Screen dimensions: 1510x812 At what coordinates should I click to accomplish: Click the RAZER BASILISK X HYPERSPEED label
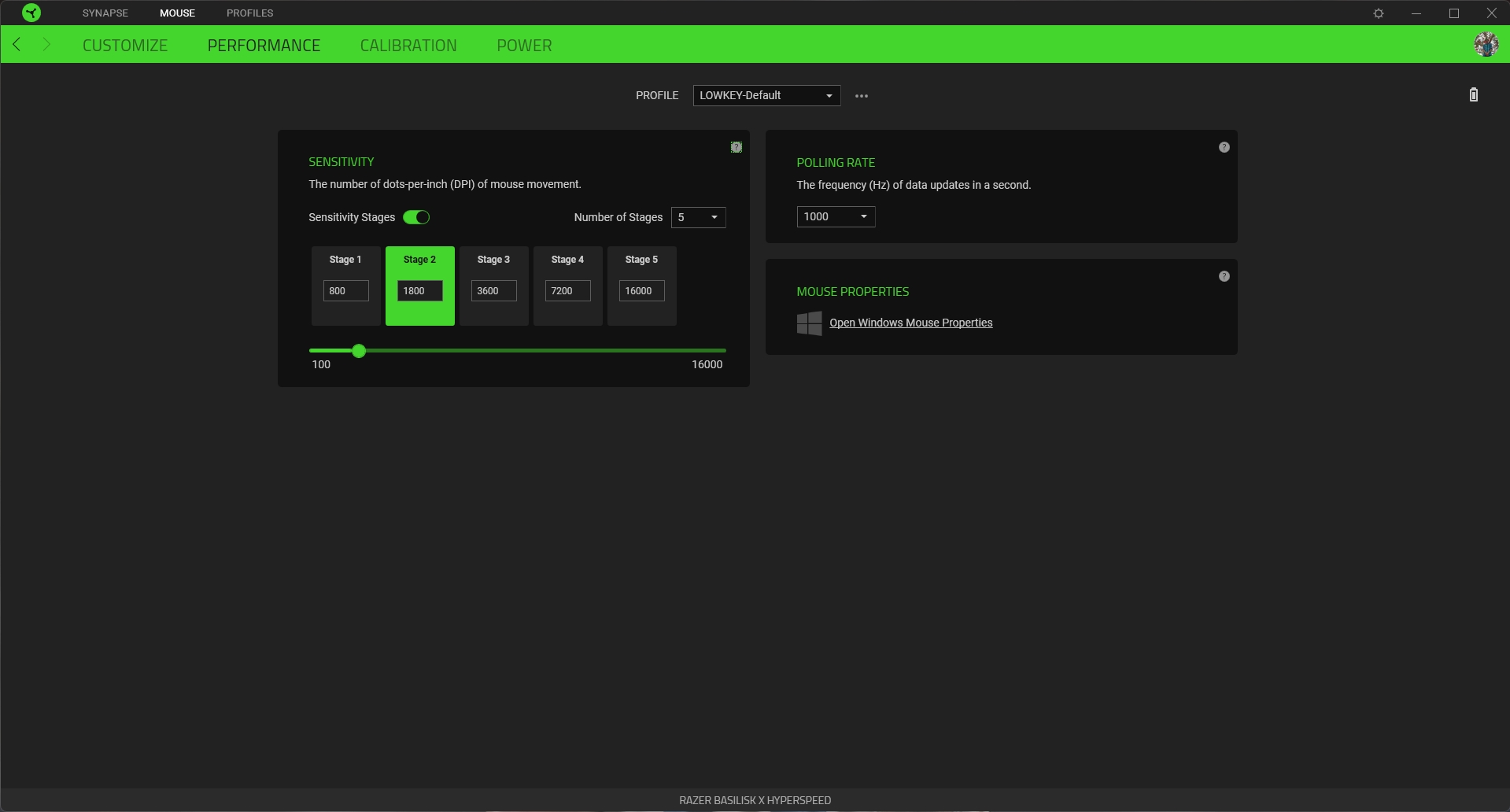tap(755, 800)
